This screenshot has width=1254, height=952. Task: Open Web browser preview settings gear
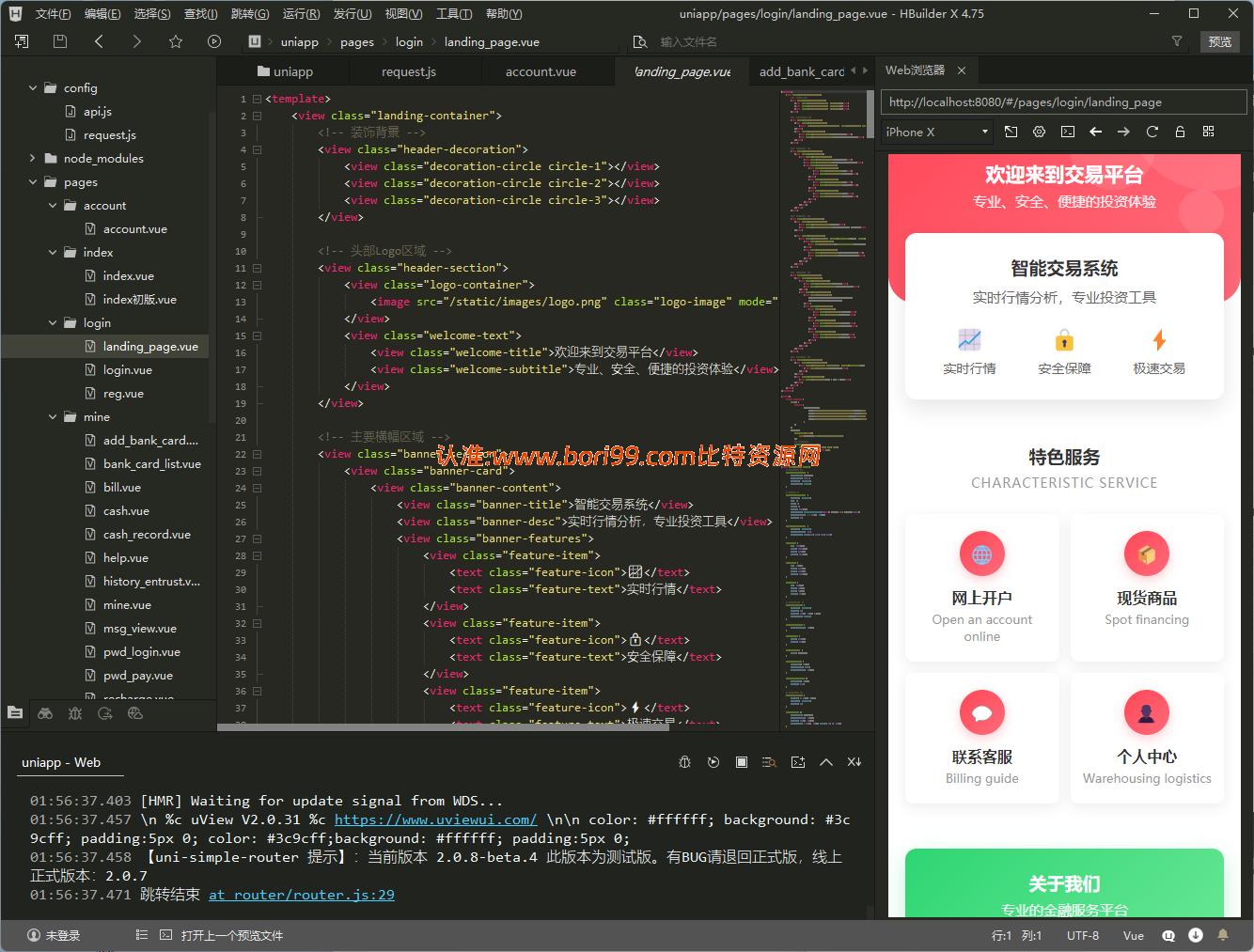point(1039,132)
